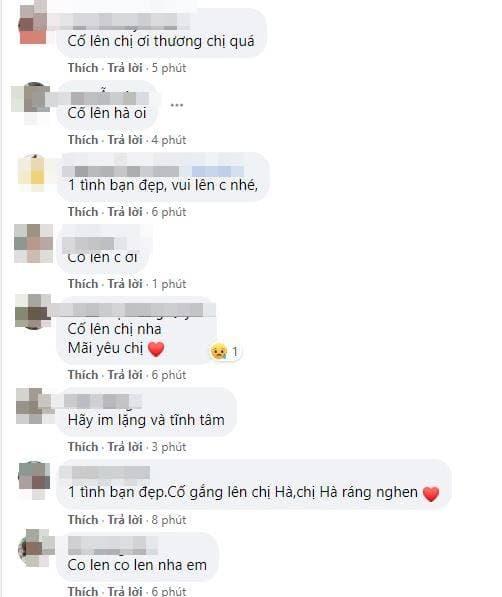This screenshot has height=597, width=502.
Task: Click avatar next to 'Cố lên chị ơi thương chị quá'
Action: coord(32,24)
